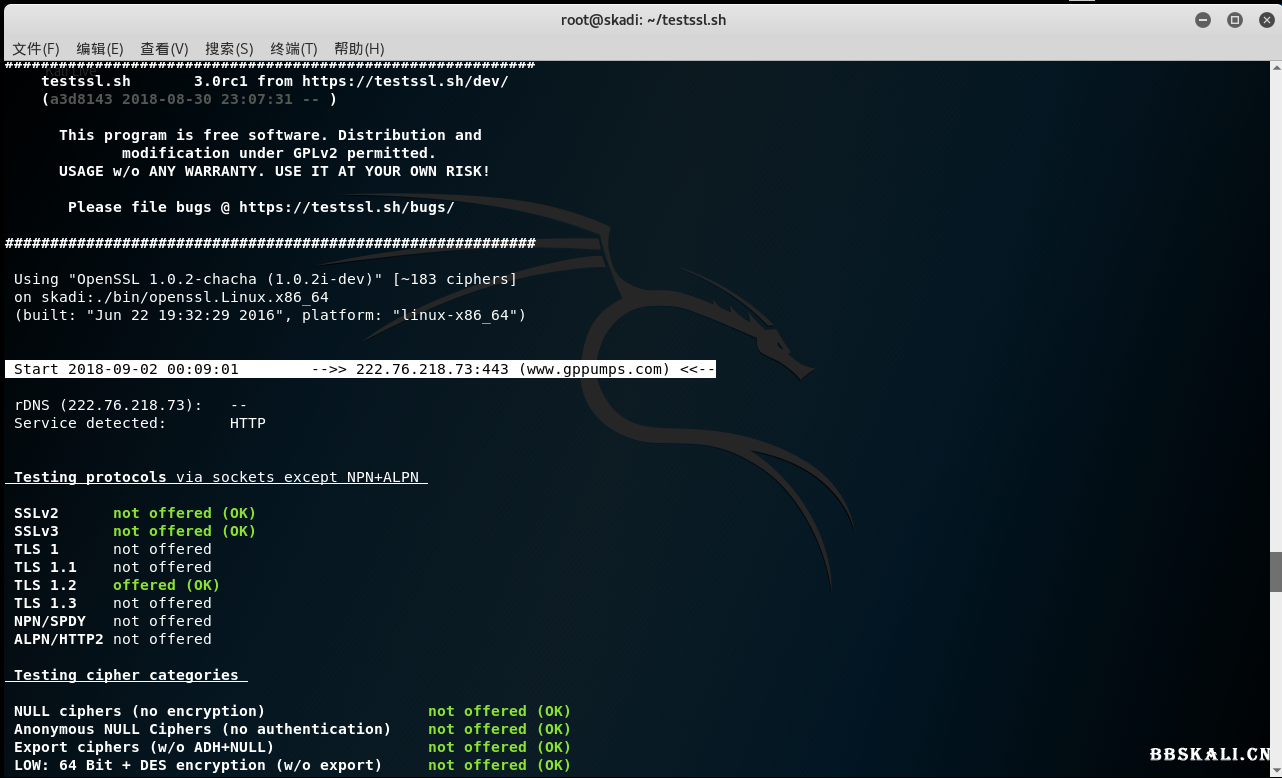Click the maximize window icon
Viewport: 1282px width, 778px height.
coord(1234,19)
